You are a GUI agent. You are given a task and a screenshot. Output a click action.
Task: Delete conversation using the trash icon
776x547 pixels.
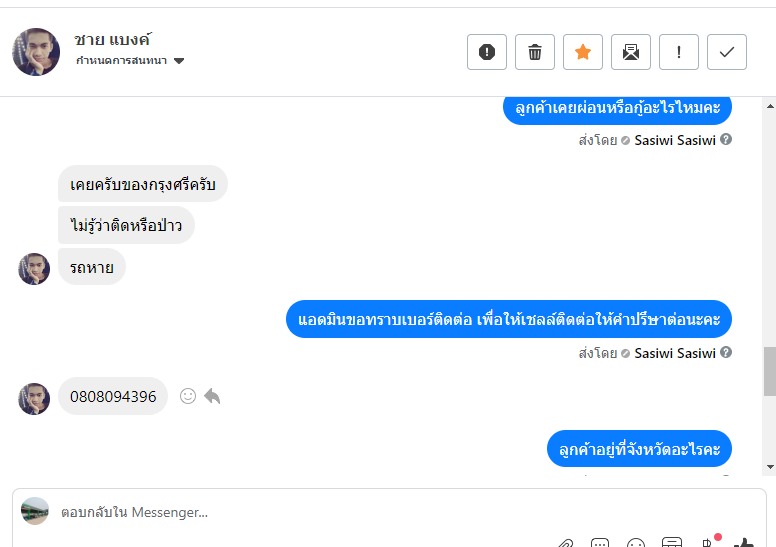[x=534, y=52]
